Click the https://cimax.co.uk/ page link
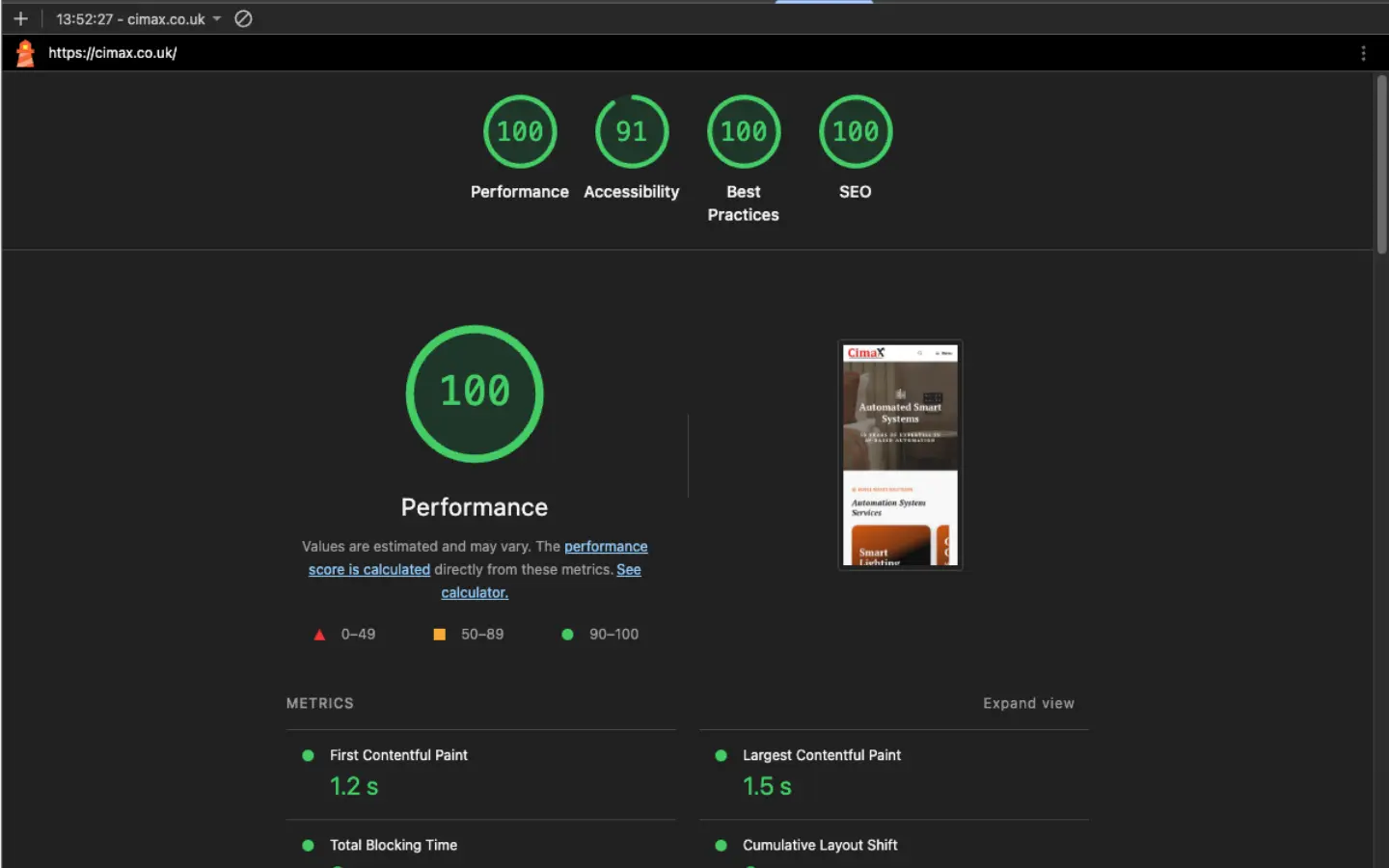The image size is (1389, 868). coord(113,53)
